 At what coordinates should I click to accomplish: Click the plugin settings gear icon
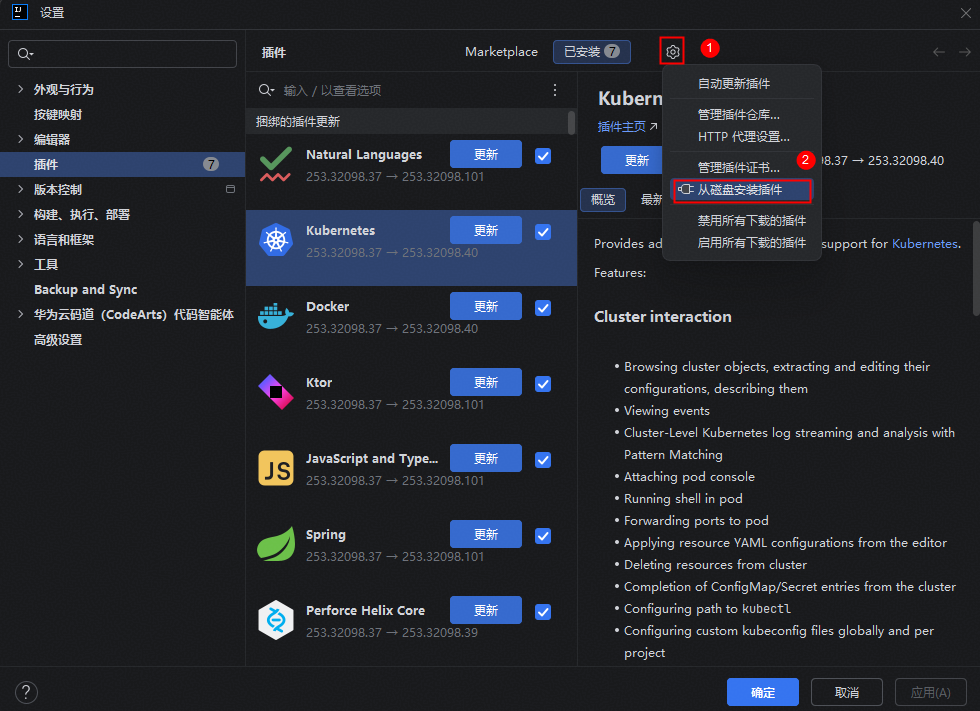click(x=672, y=52)
